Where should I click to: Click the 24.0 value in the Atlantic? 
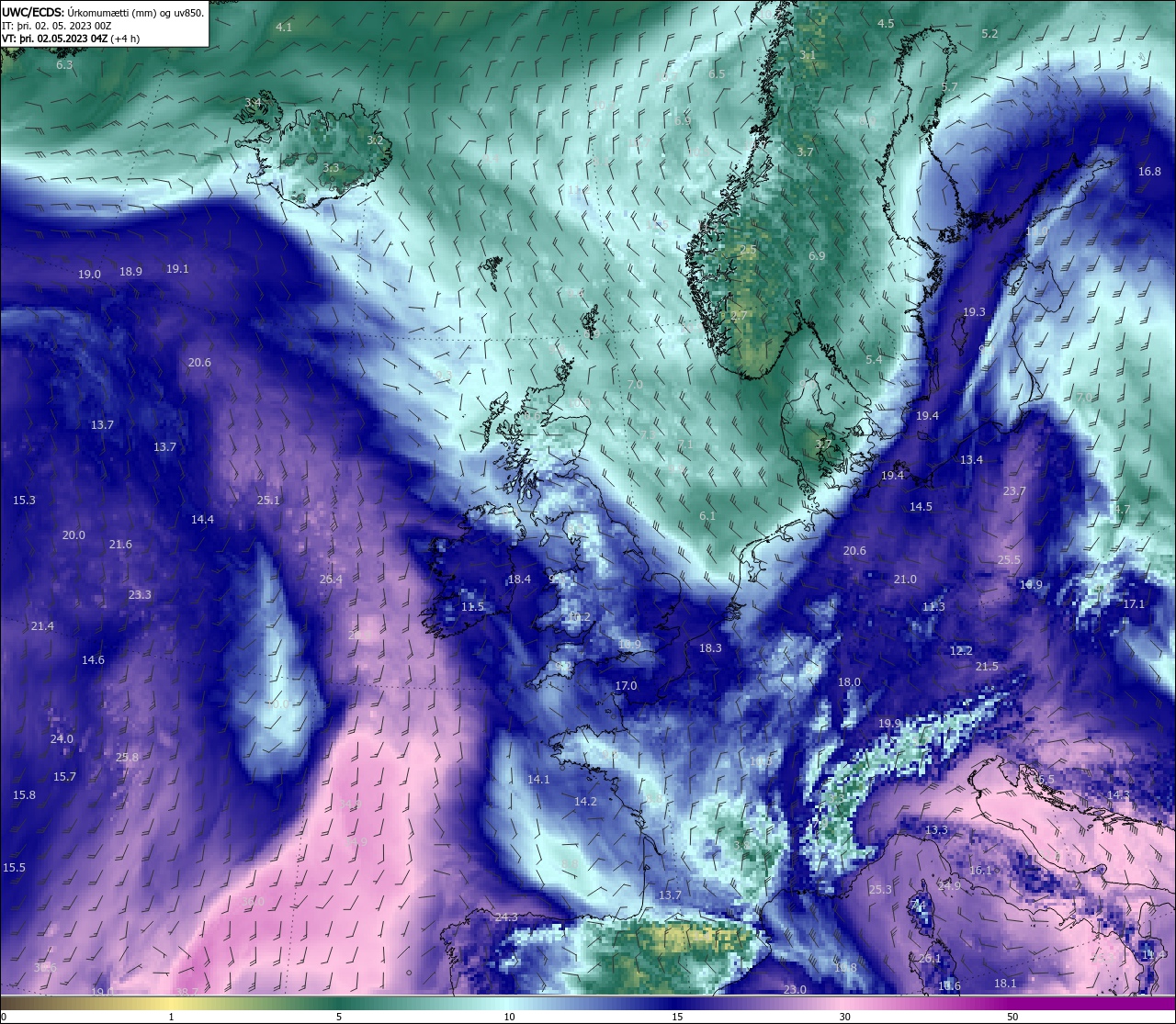coord(62,739)
